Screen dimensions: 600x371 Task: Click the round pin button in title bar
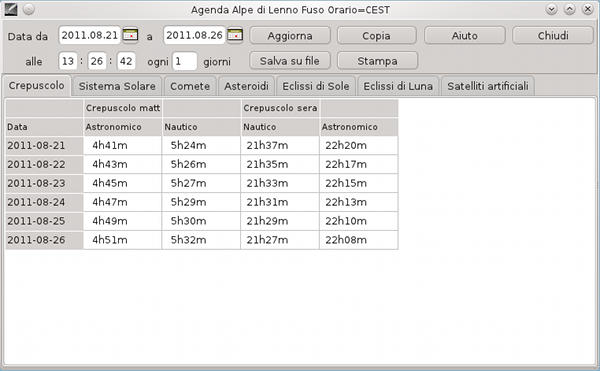click(29, 9)
